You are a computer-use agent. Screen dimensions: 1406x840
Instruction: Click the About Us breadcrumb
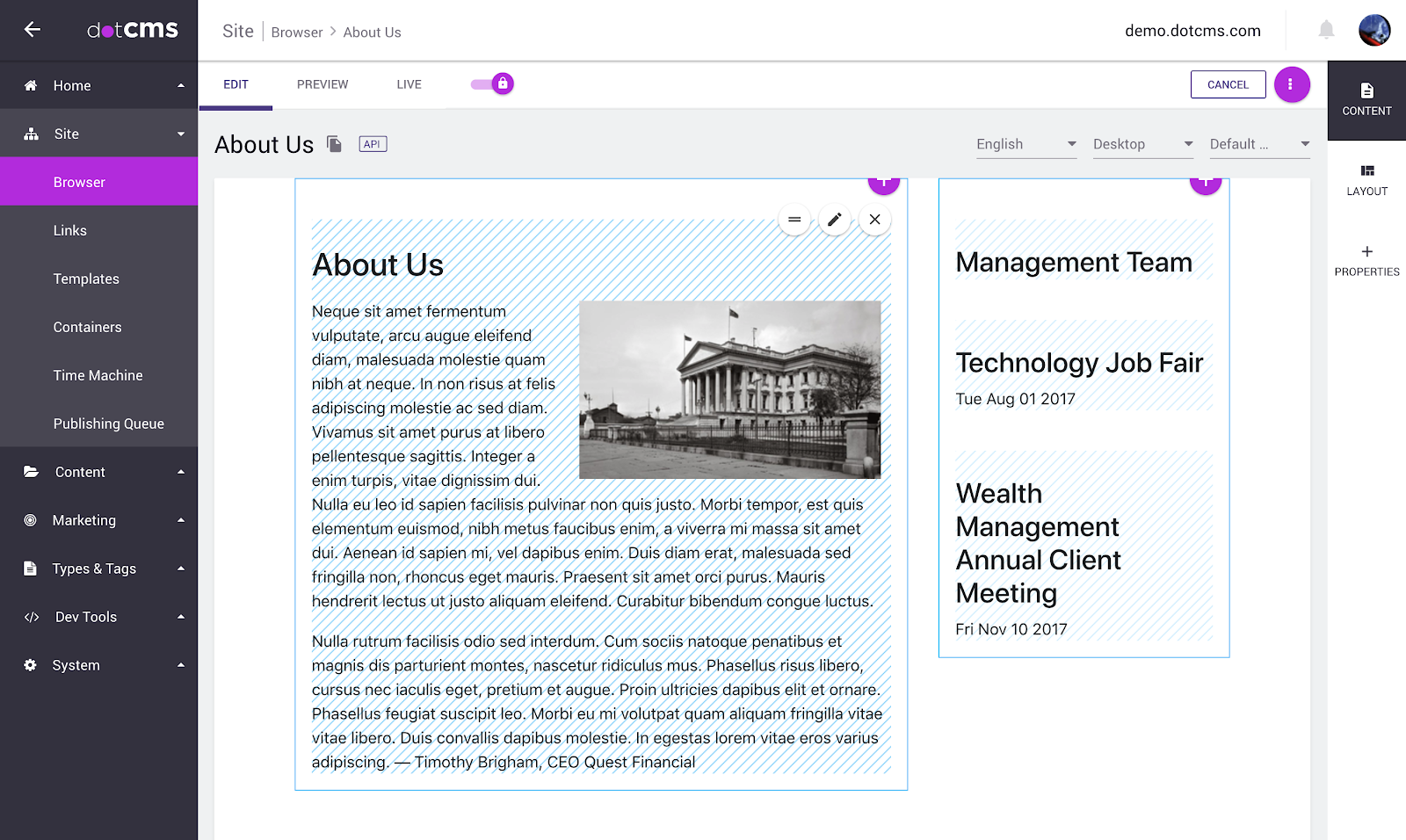coord(372,33)
